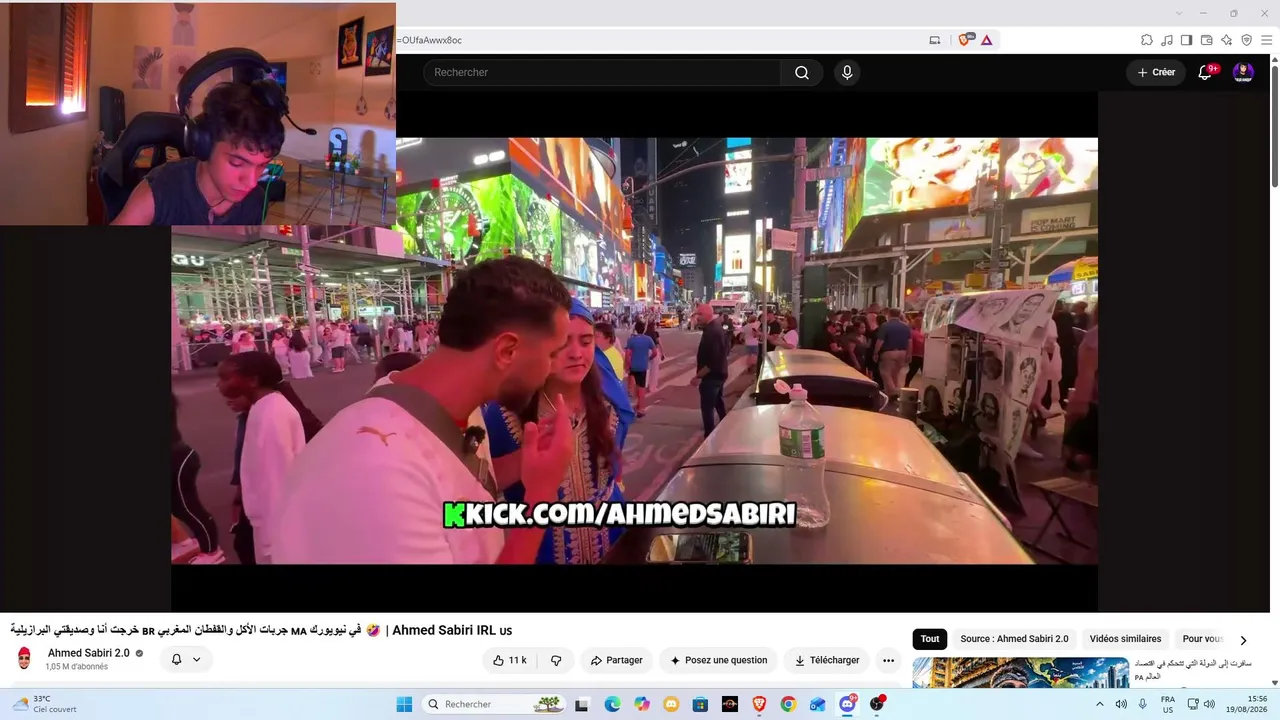Open OBS Studio taskbar icon
The height and width of the screenshot is (720, 1280).
(877, 704)
